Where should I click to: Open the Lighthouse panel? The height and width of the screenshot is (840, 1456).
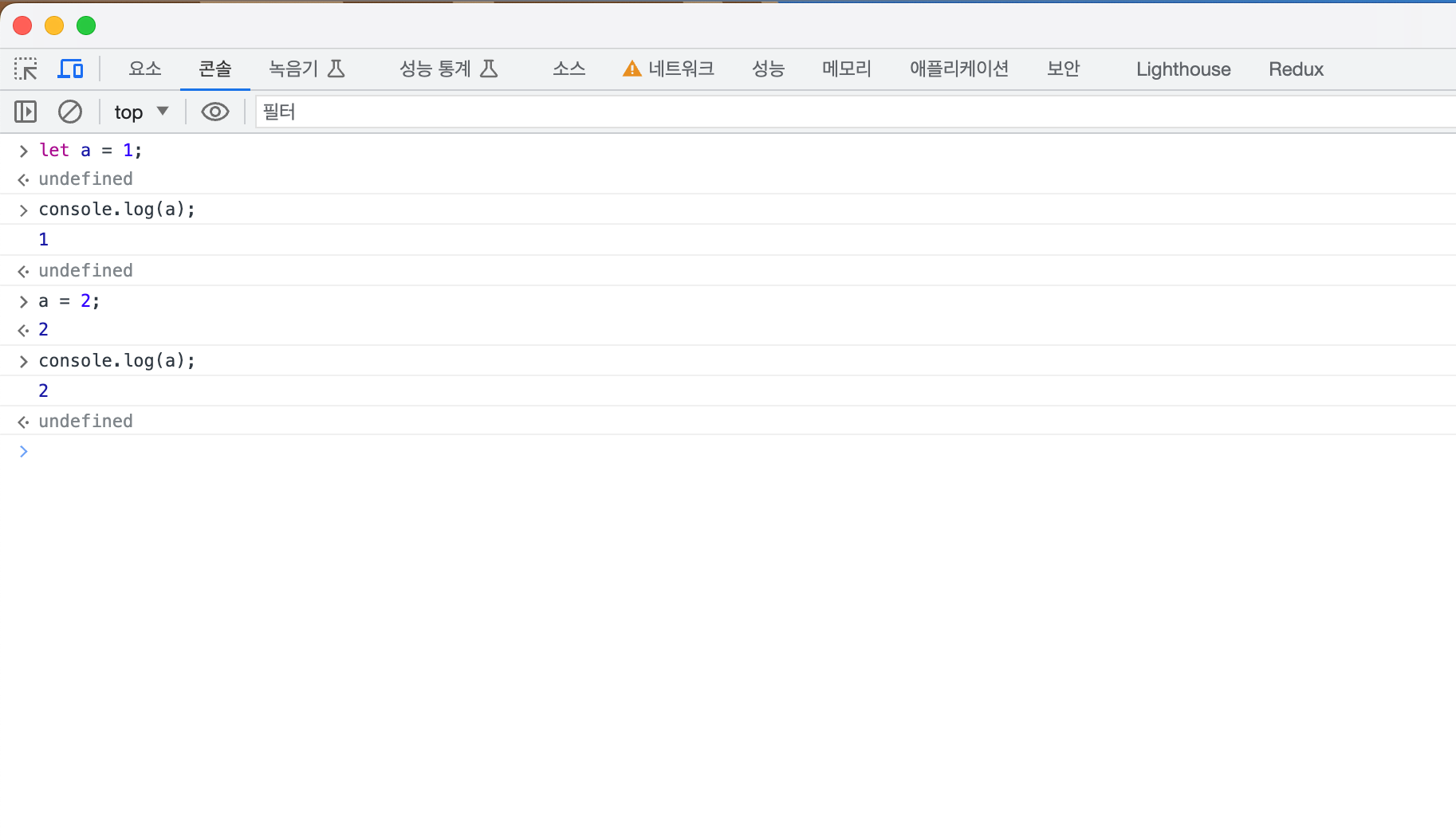point(1183,69)
